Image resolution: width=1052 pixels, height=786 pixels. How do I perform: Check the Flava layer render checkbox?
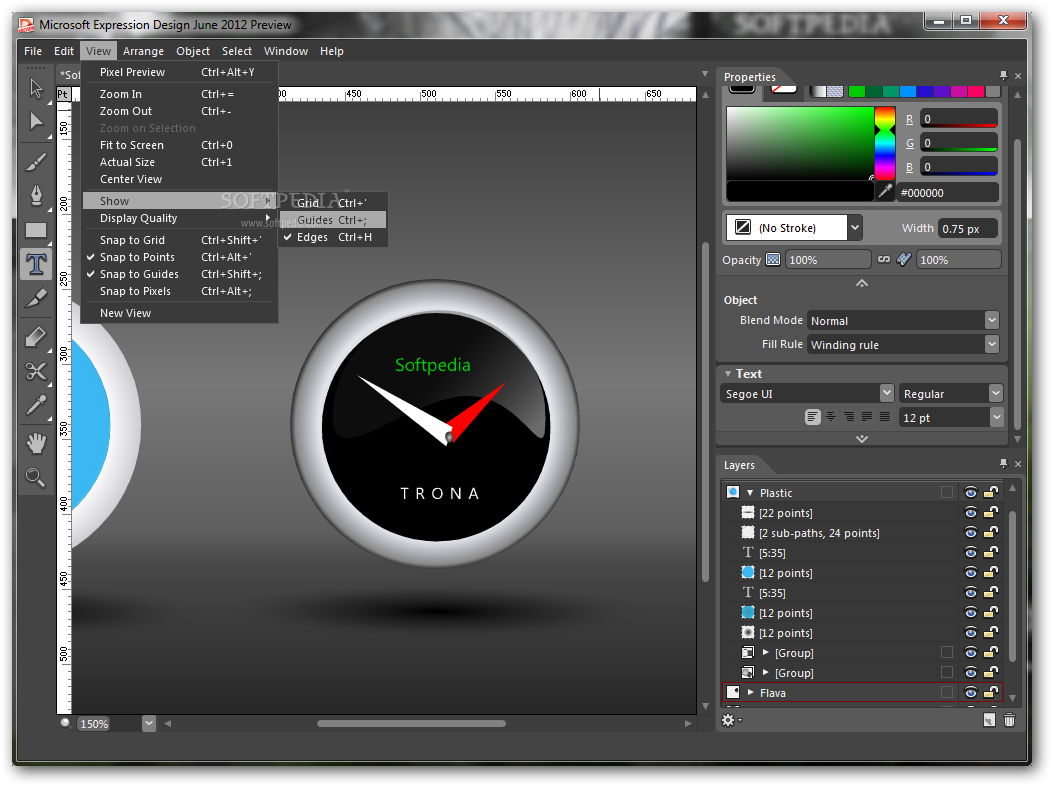click(x=947, y=692)
